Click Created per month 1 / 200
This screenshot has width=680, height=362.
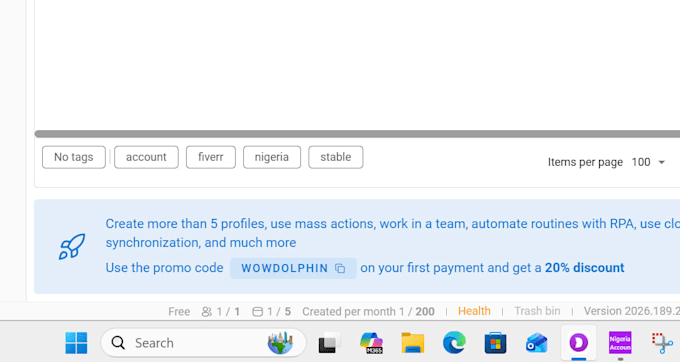tap(368, 312)
